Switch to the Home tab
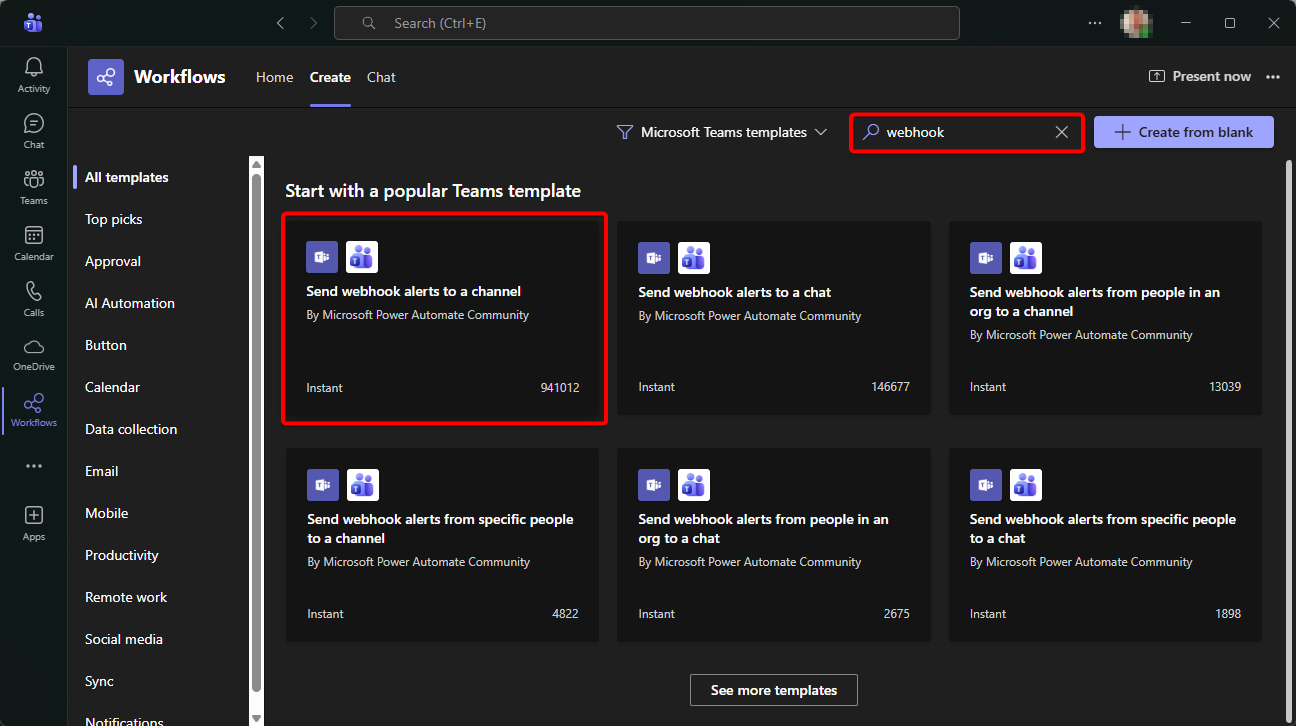 [x=274, y=77]
